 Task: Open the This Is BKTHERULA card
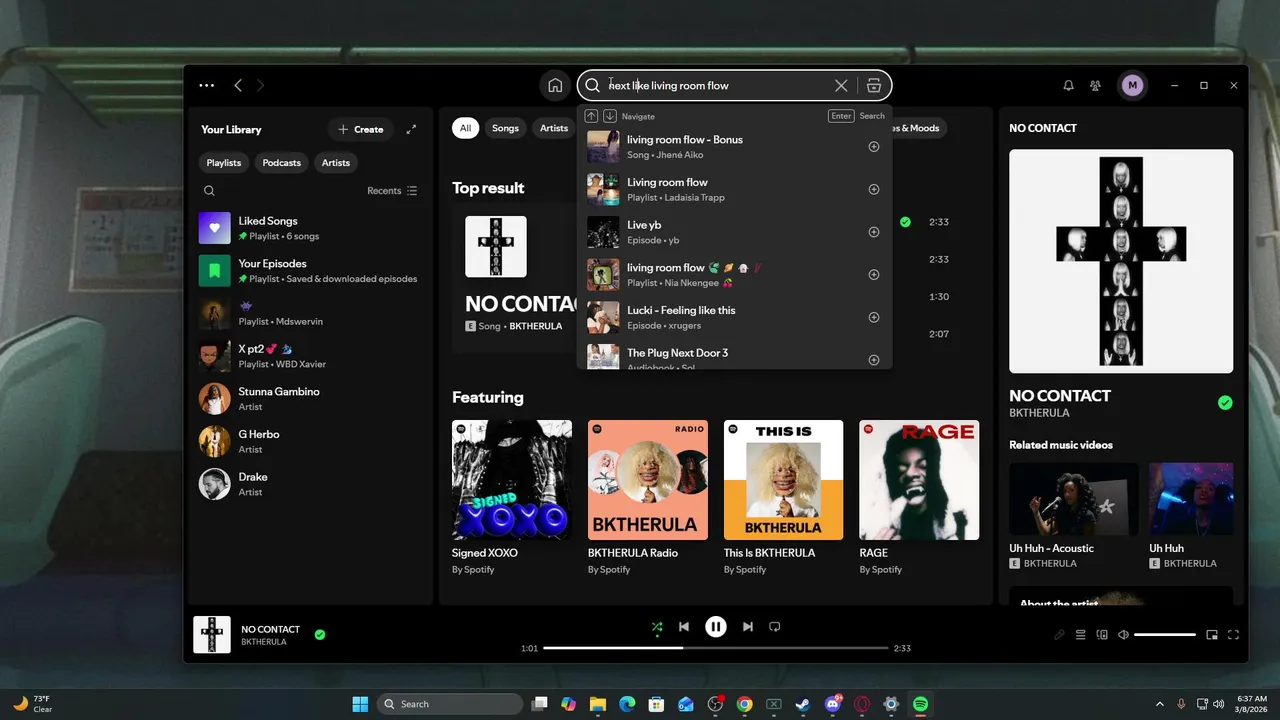coord(784,498)
